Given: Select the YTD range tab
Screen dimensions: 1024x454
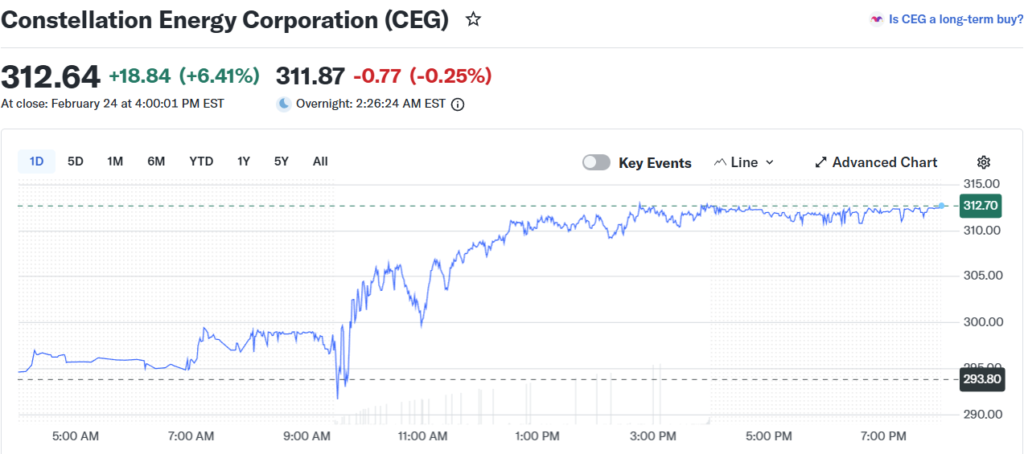Looking at the screenshot, I should [x=201, y=161].
